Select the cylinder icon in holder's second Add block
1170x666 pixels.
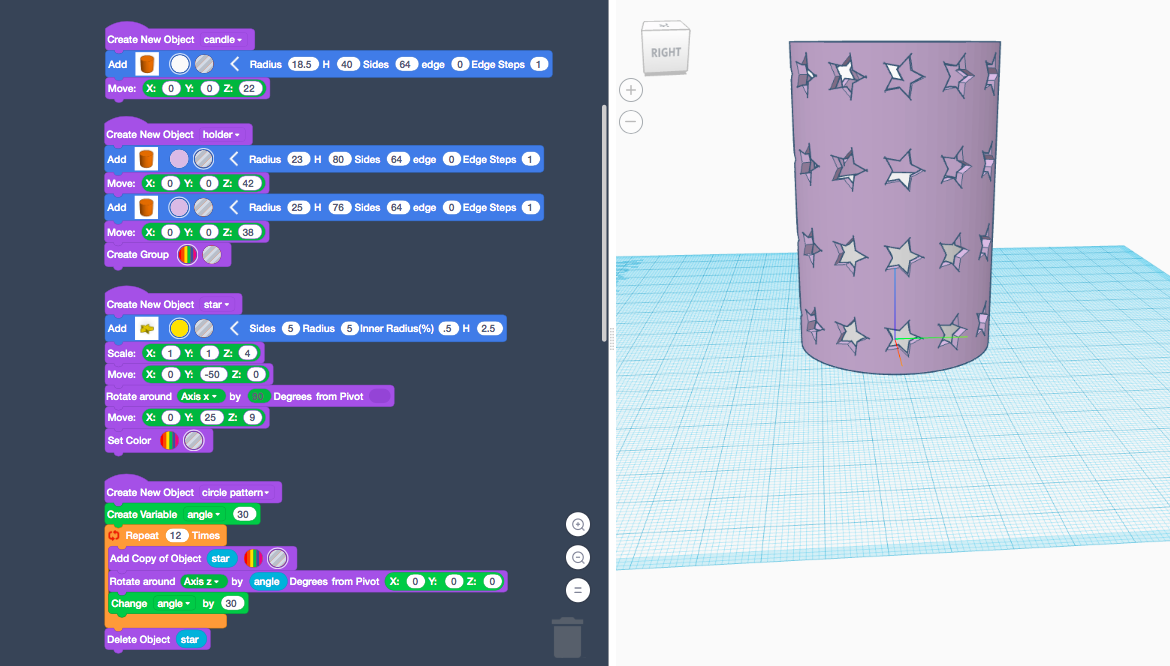pos(146,207)
